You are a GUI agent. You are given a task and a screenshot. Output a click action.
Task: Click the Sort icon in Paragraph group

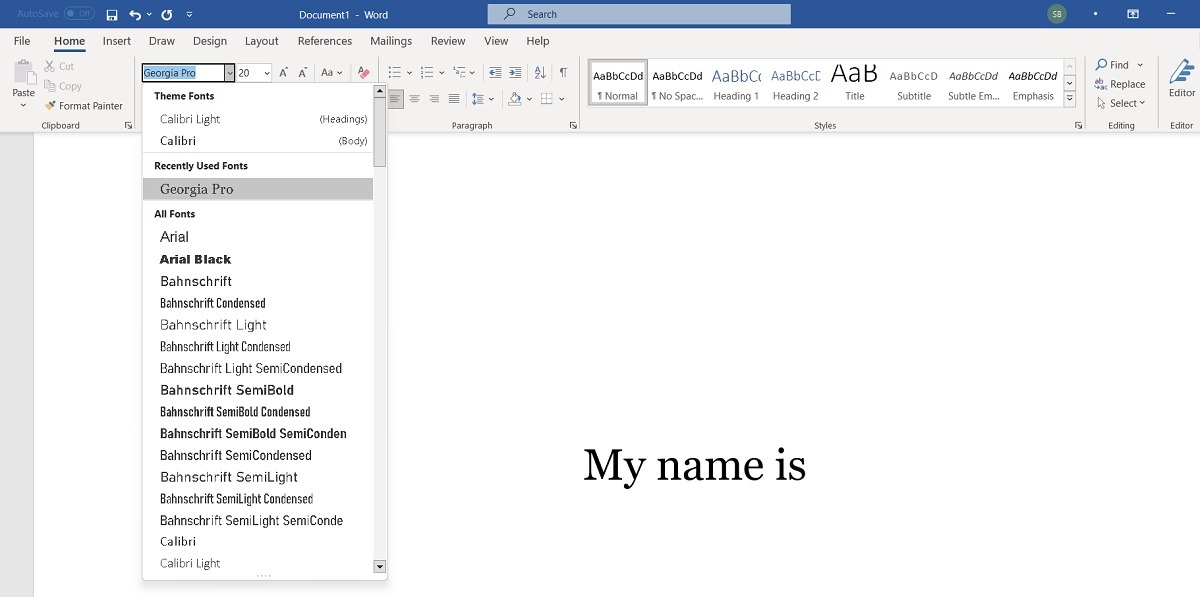[x=540, y=71]
